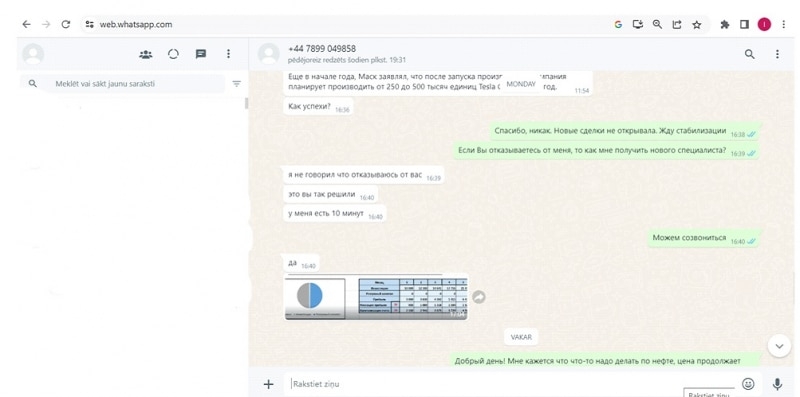Record a voice message with microphone
This screenshot has height=397, width=800.
777,384
